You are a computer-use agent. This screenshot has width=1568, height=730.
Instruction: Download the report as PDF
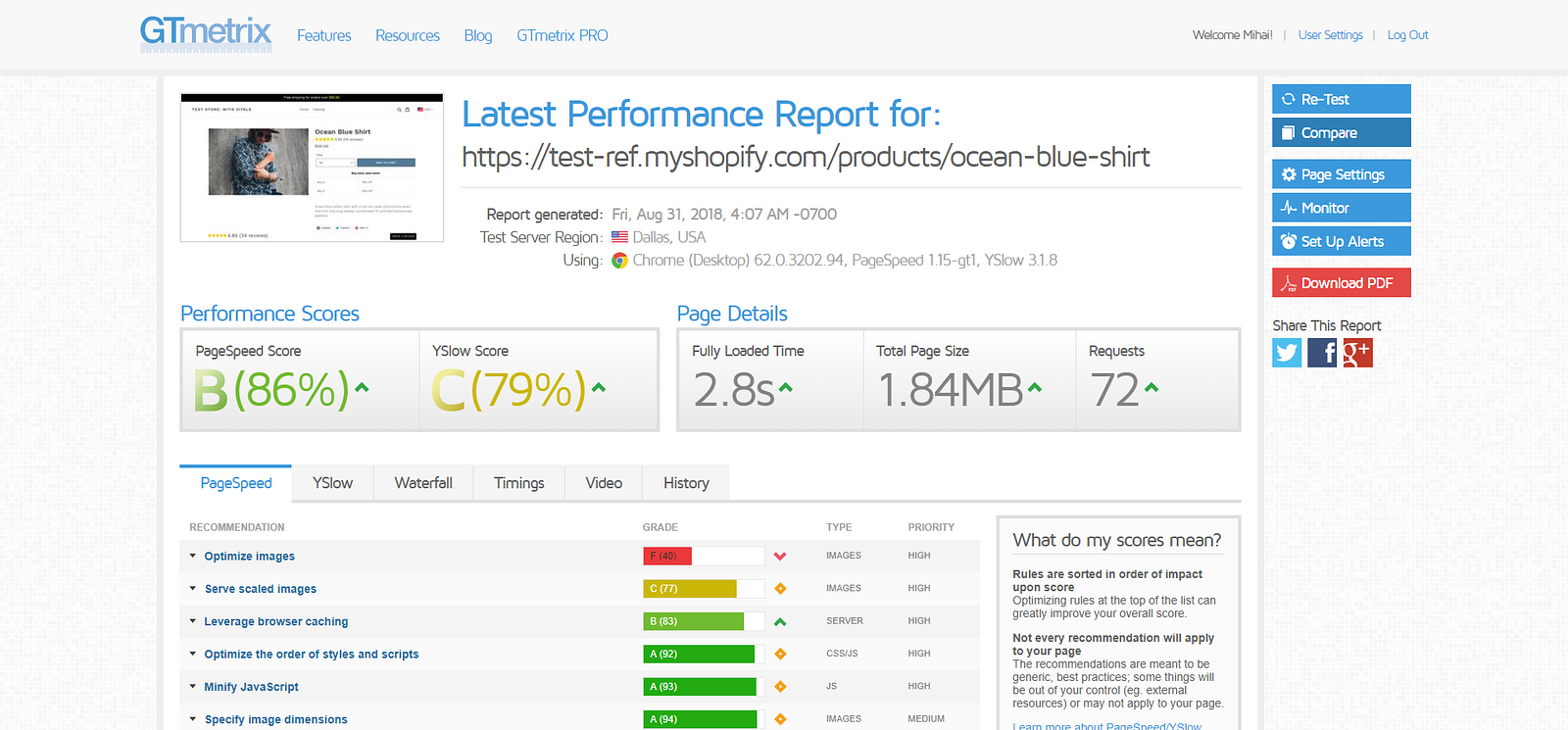click(1341, 283)
